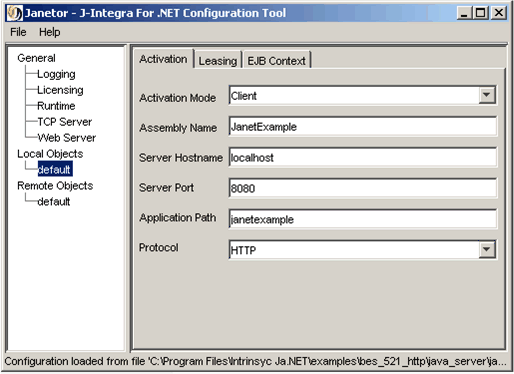The width and height of the screenshot is (514, 374).
Task: Click the Activation Mode label
Action: click(x=178, y=98)
